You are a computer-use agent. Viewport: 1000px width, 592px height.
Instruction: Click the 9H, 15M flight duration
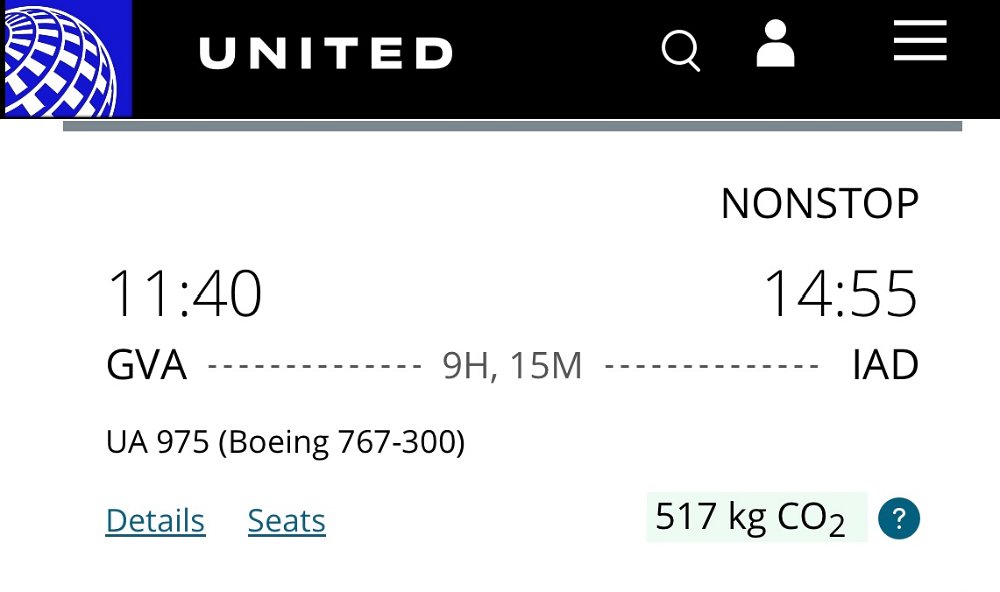coord(512,367)
